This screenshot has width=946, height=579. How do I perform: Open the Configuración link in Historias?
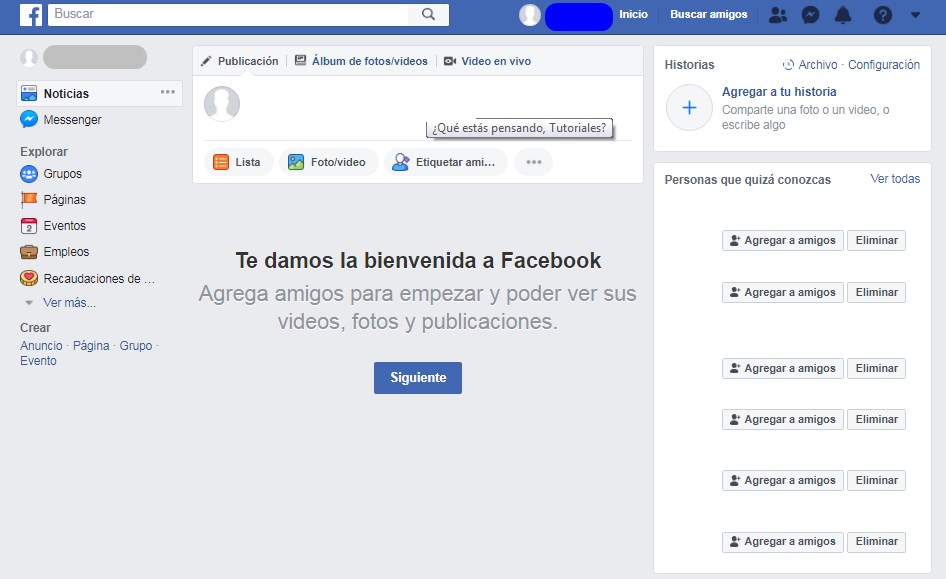click(883, 65)
